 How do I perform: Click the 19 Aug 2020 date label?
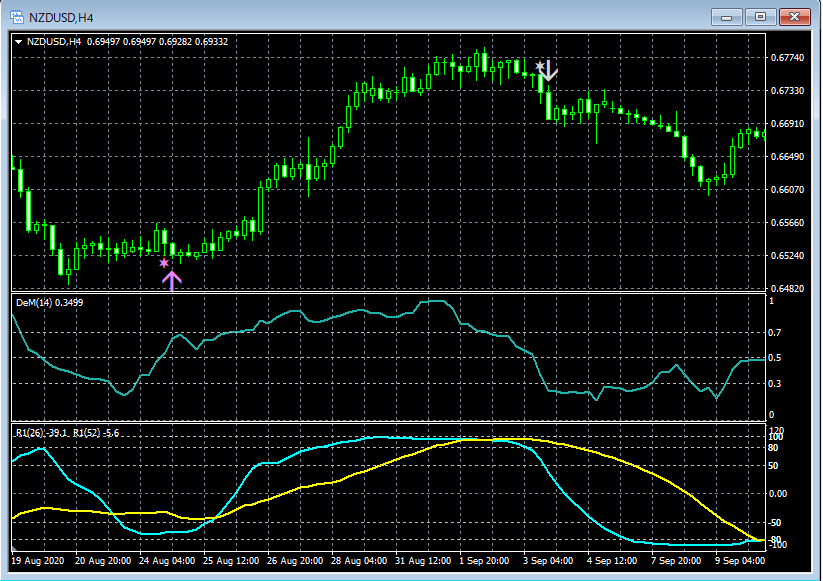[39, 562]
